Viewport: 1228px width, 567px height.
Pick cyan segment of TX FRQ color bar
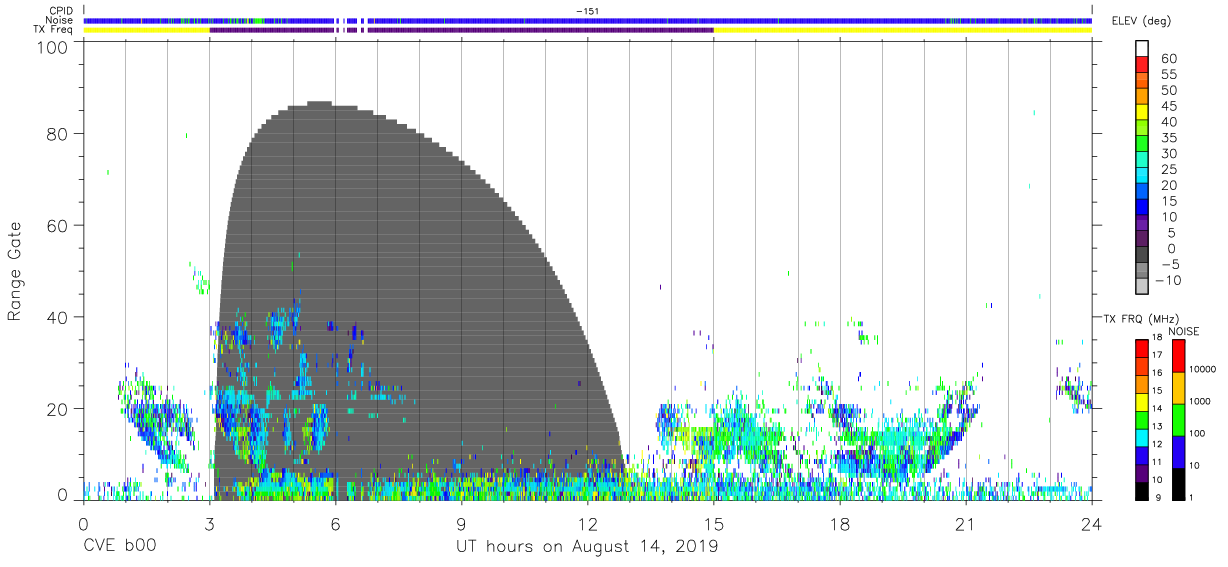coord(1141,437)
